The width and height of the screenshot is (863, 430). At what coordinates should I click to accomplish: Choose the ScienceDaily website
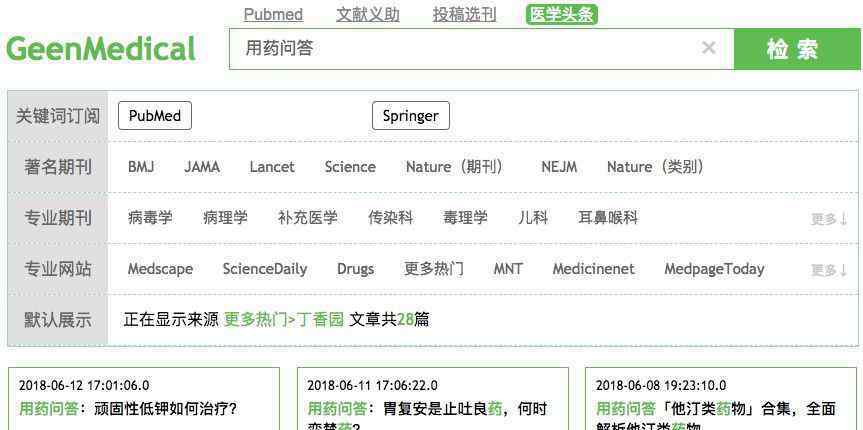265,269
